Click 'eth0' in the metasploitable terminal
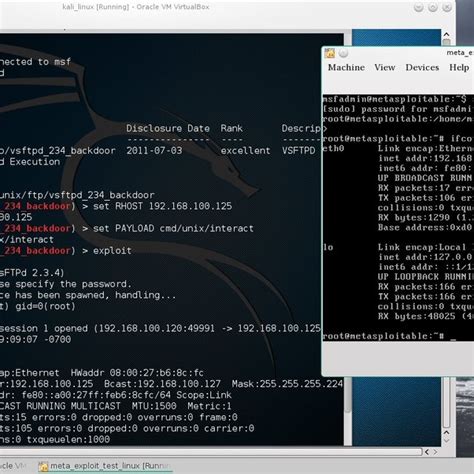 click(333, 148)
